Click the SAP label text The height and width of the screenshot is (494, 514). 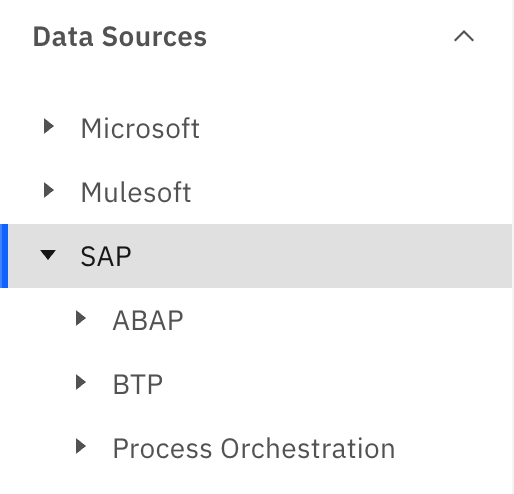click(106, 256)
